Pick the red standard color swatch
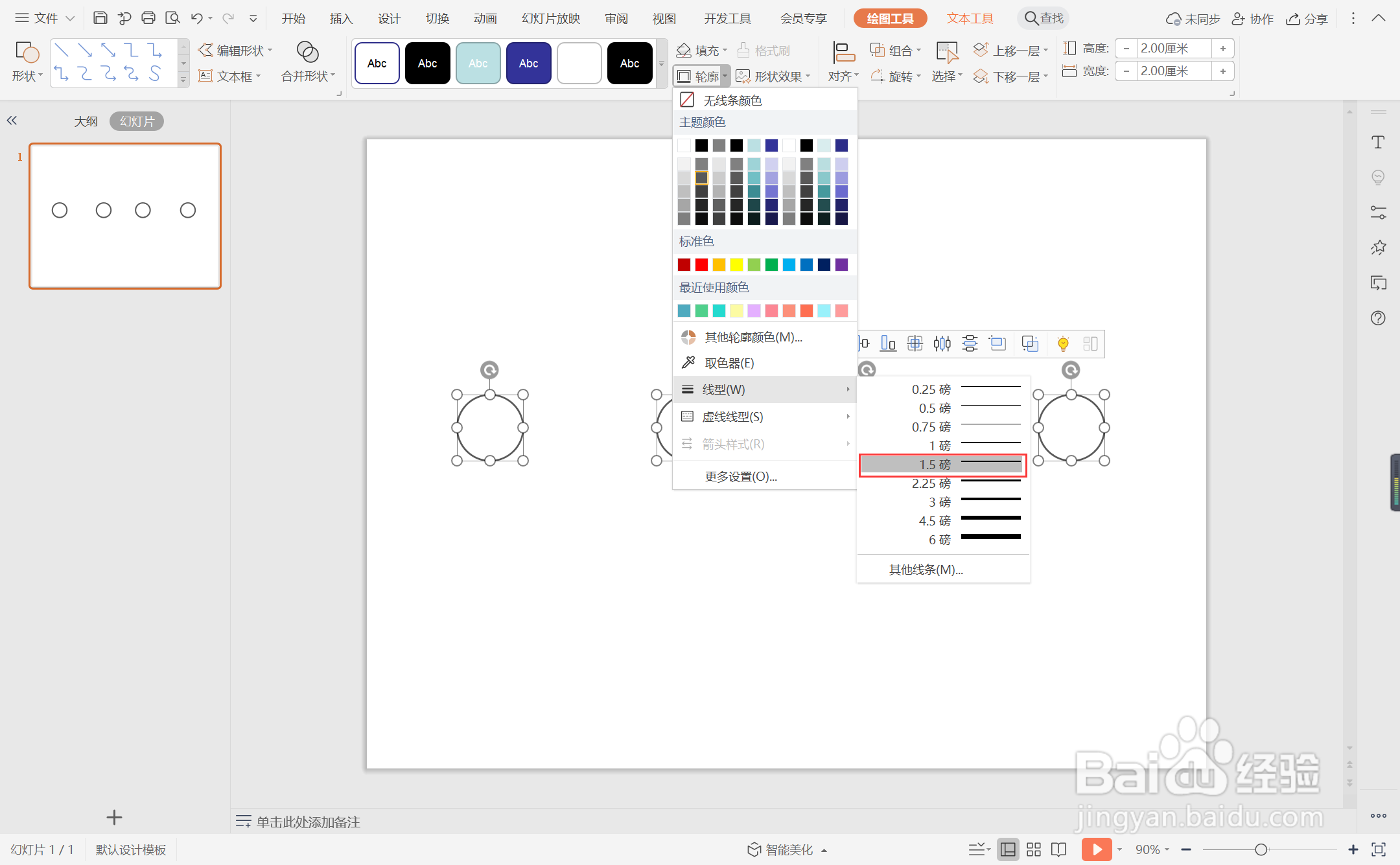 click(701, 264)
